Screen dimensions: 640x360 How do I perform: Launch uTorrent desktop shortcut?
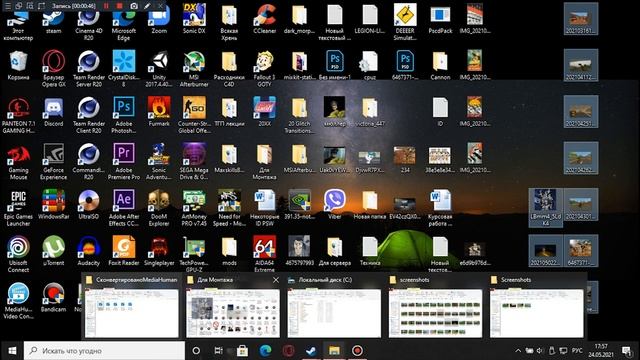(53, 251)
